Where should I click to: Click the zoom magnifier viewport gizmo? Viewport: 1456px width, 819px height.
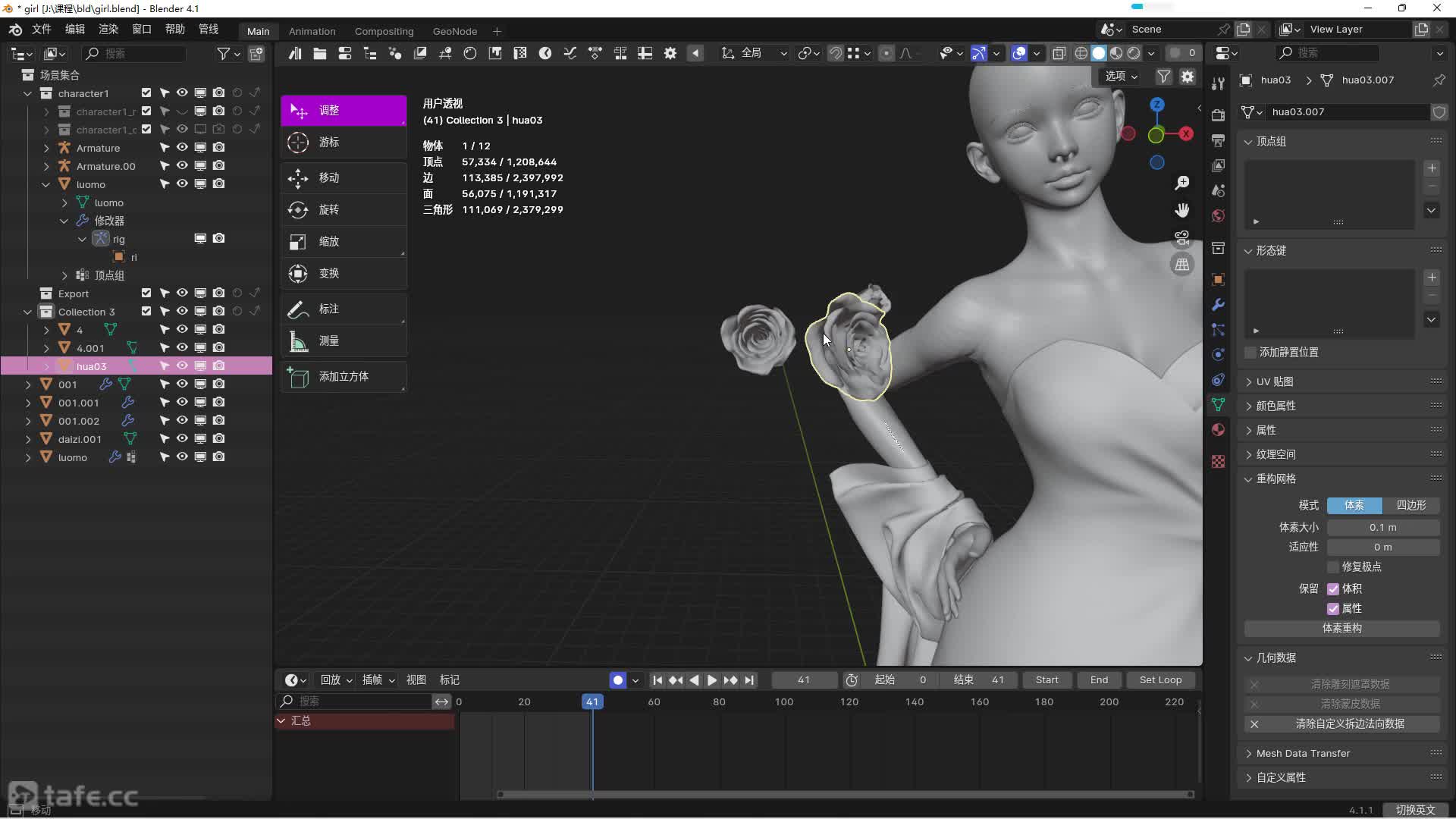(x=1181, y=183)
